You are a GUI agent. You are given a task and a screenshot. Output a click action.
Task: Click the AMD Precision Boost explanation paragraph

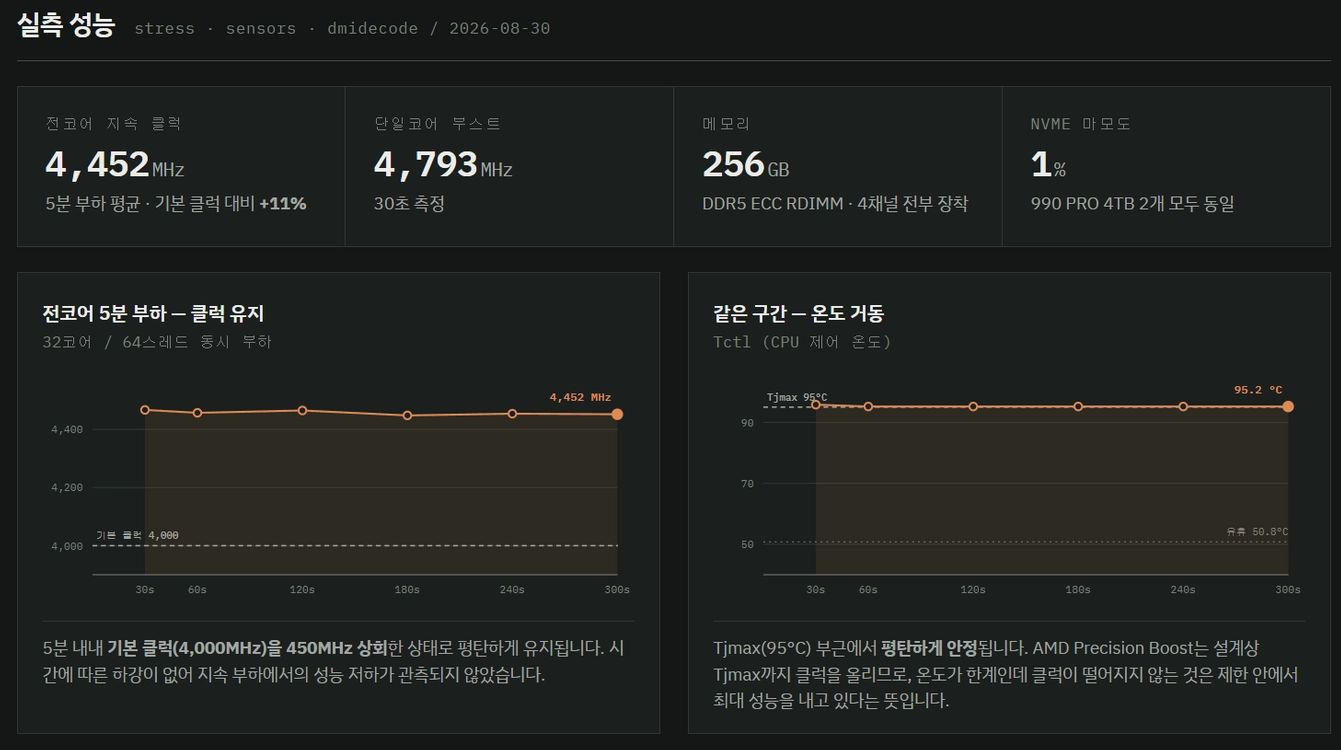click(x=1006, y=674)
